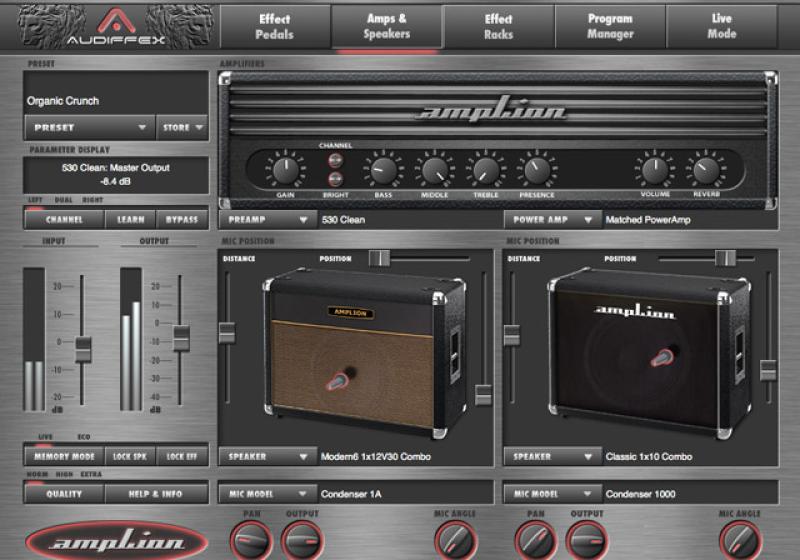Viewport: 800px width, 560px height.
Task: Open the Effect Pedals tab
Action: [274, 27]
